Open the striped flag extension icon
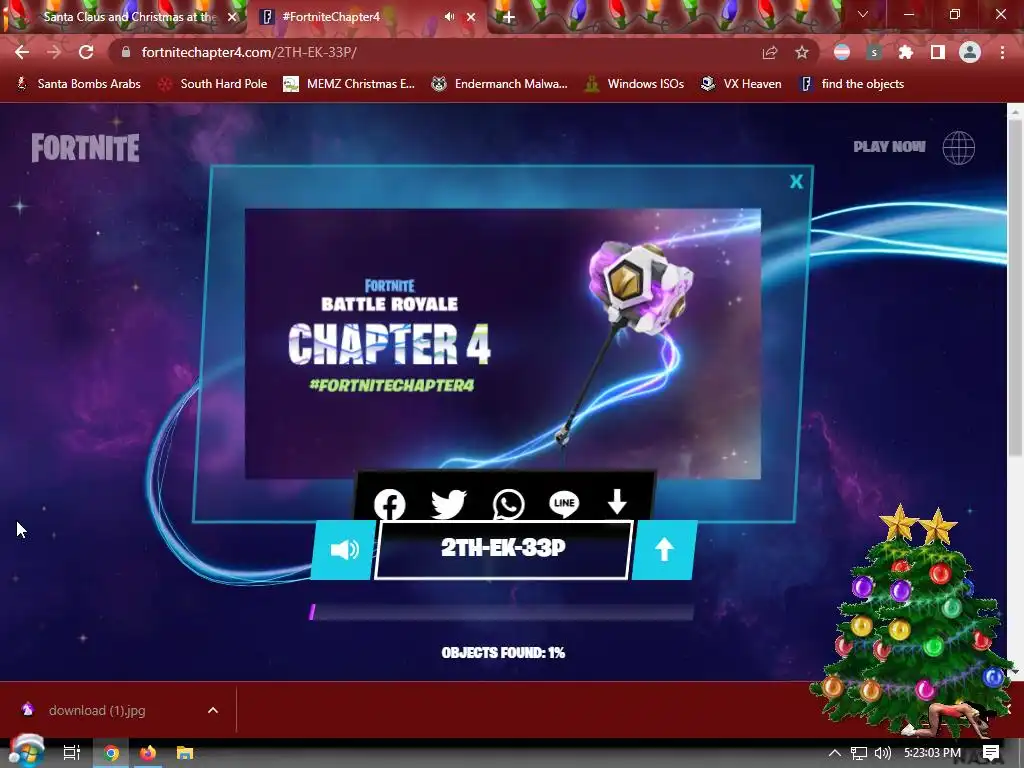The image size is (1024, 768). point(842,52)
